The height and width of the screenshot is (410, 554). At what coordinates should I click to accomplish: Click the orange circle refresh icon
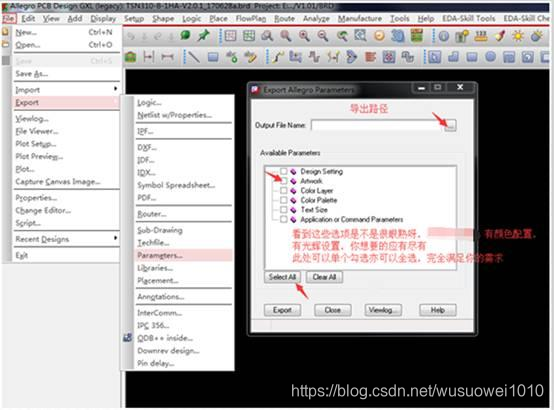click(x=379, y=36)
